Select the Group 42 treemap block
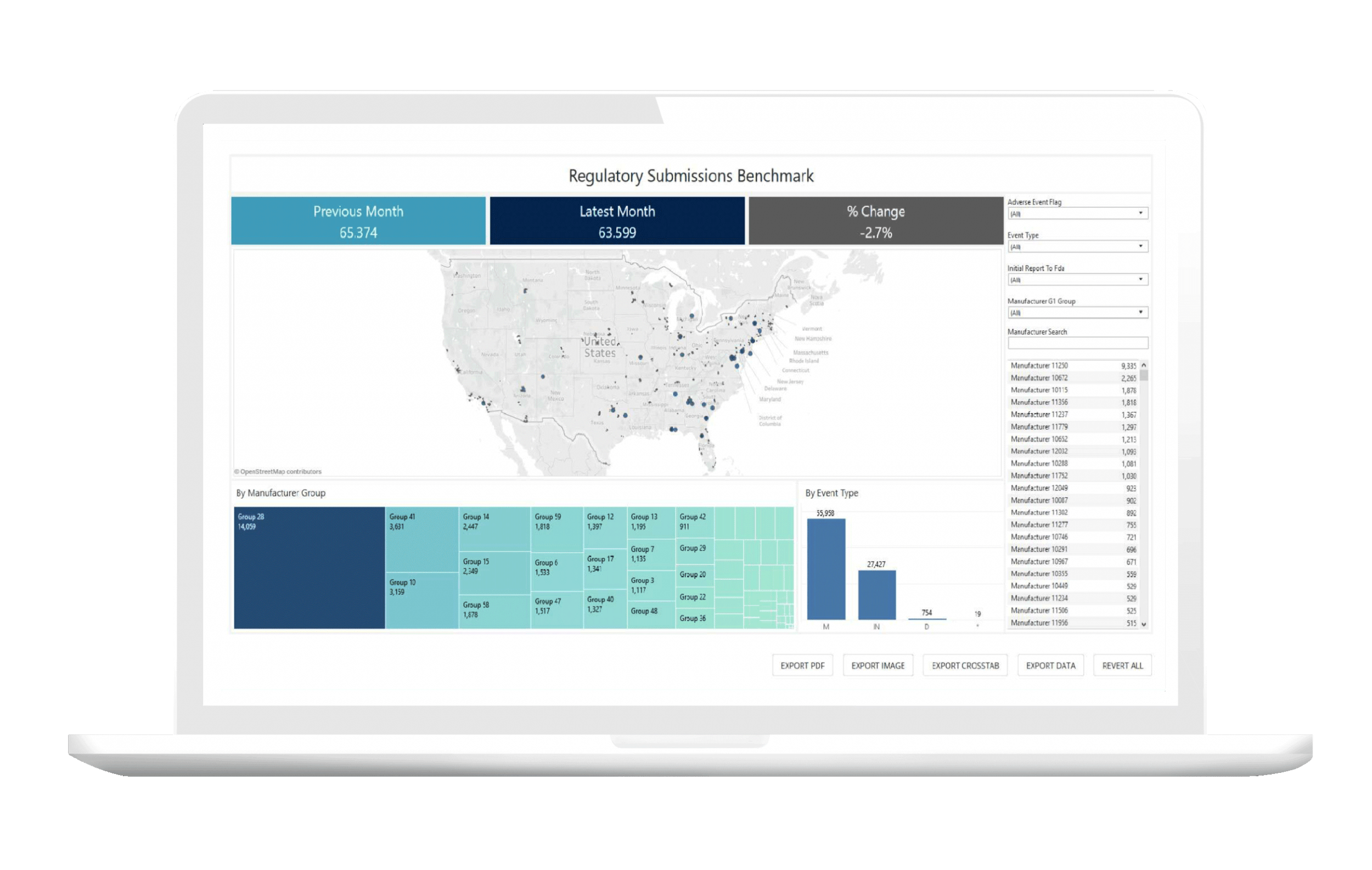Image resolution: width=1372 pixels, height=870 pixels. (x=695, y=522)
